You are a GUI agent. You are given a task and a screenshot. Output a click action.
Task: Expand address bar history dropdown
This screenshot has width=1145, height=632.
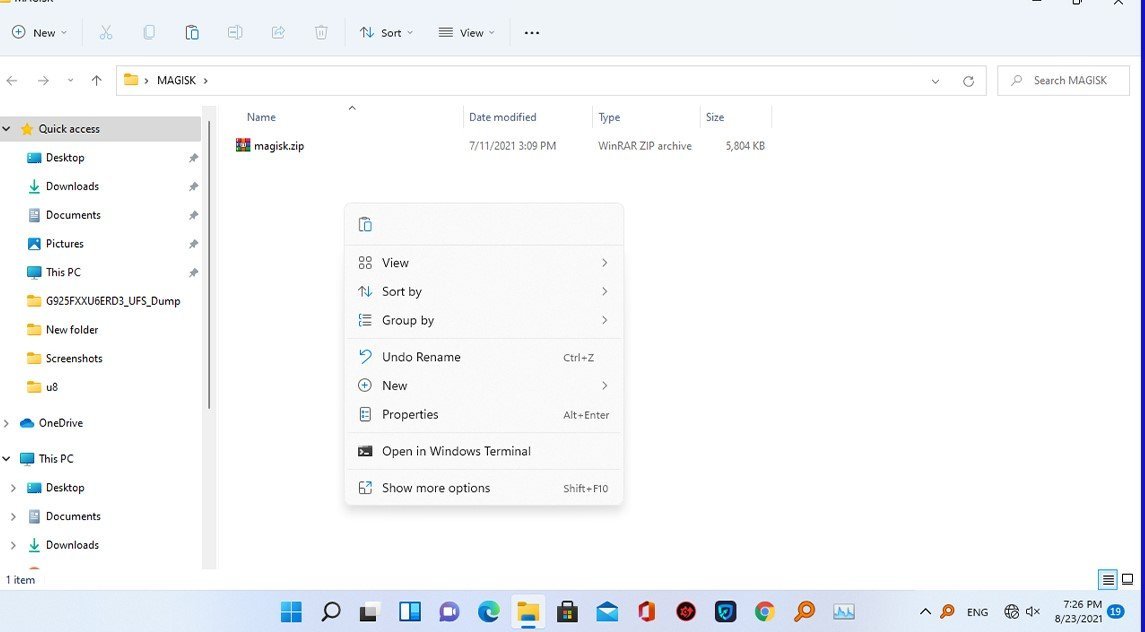pos(935,81)
